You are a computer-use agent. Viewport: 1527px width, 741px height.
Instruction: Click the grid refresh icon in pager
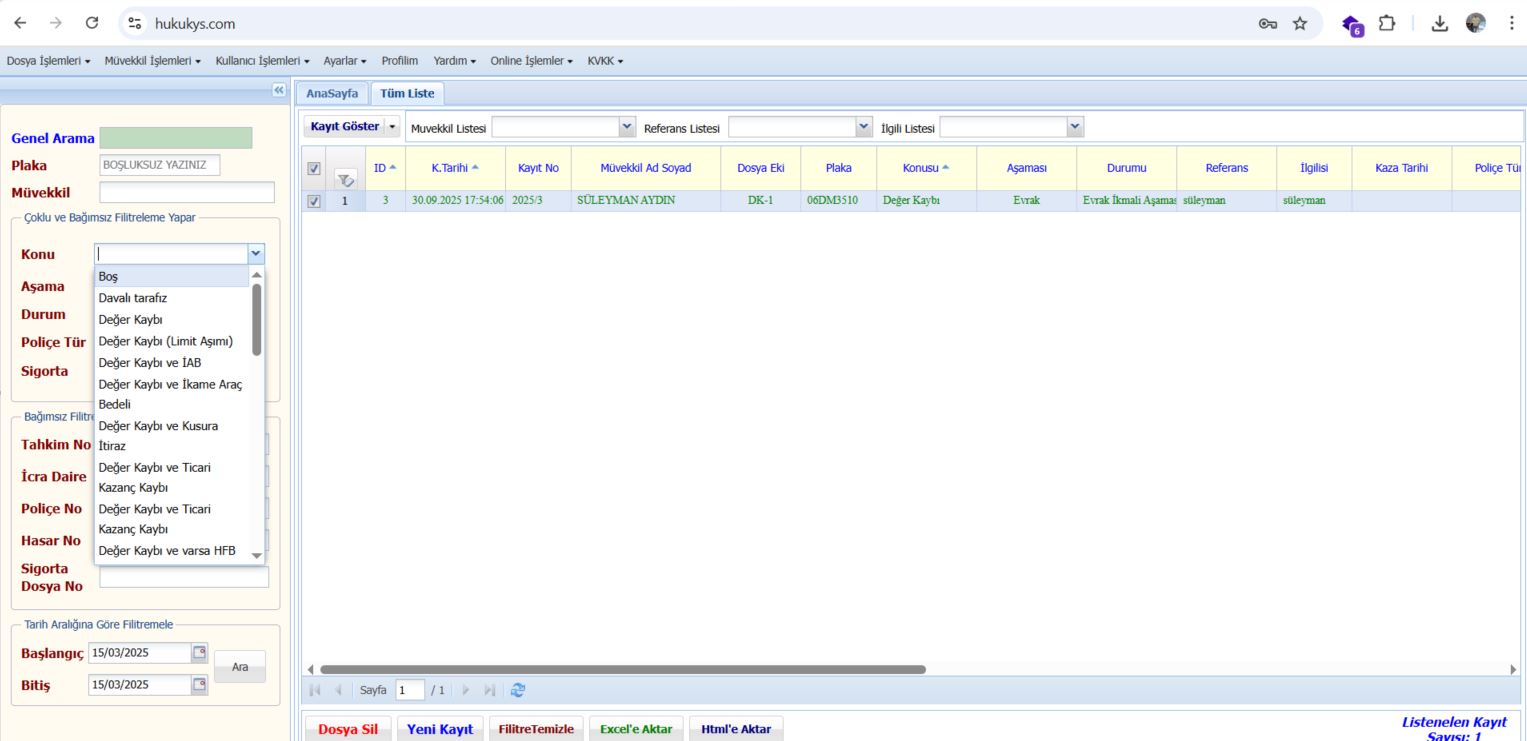[517, 690]
